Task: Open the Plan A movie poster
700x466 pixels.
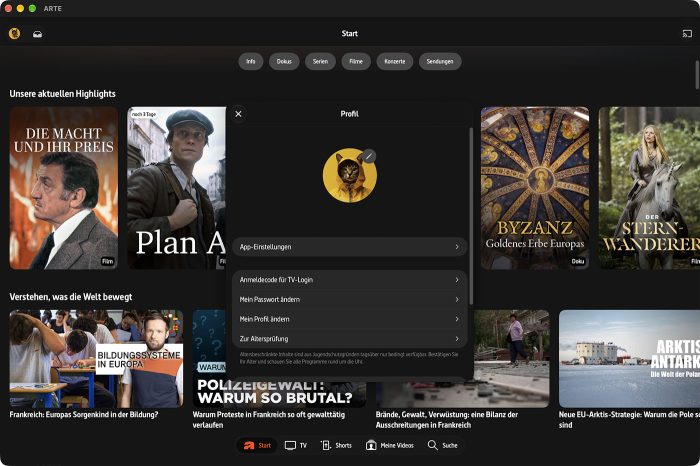Action: point(176,188)
